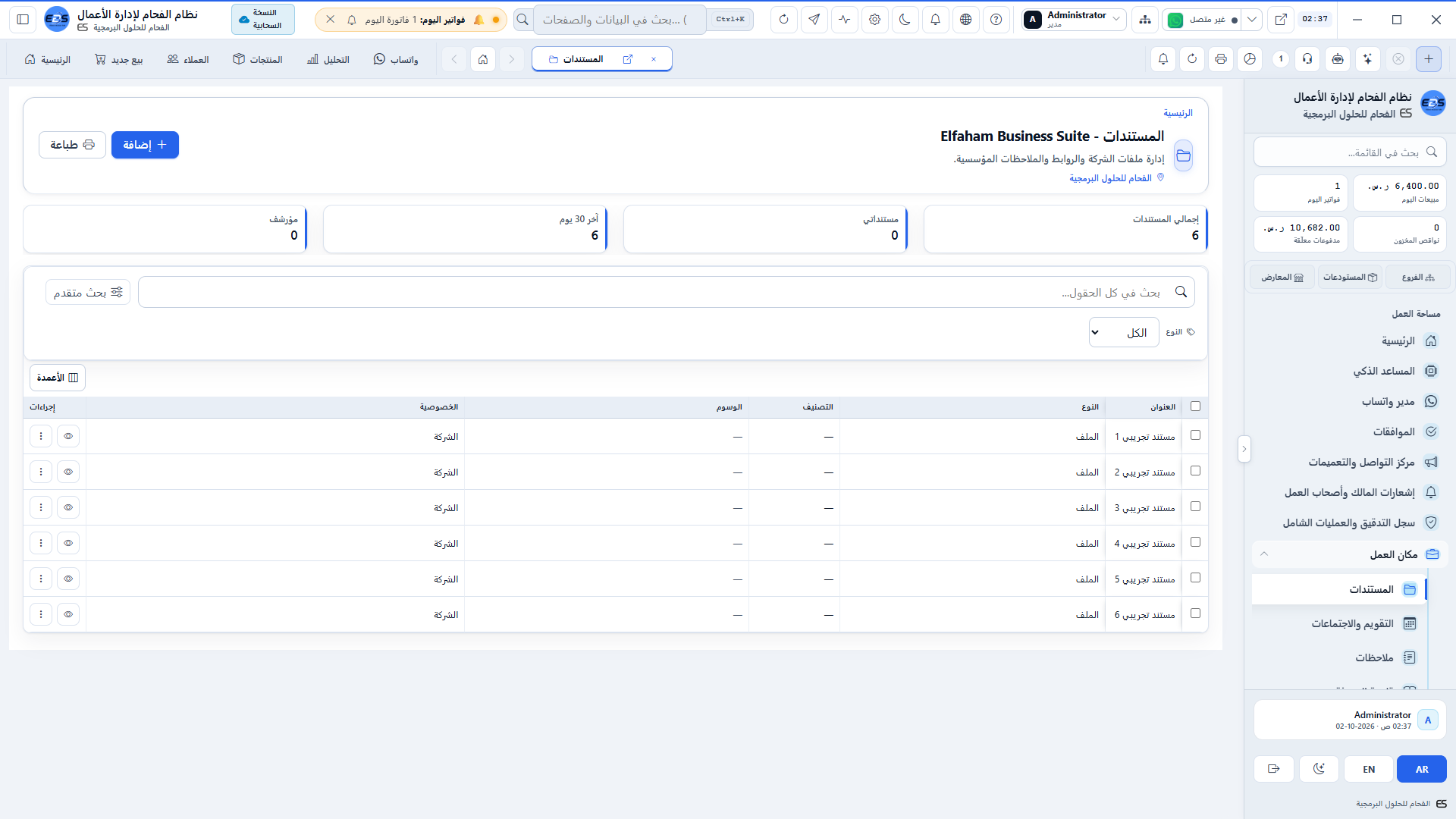Open the الأعمدة columns chooser
Viewport: 1456px width, 819px height.
tap(58, 378)
